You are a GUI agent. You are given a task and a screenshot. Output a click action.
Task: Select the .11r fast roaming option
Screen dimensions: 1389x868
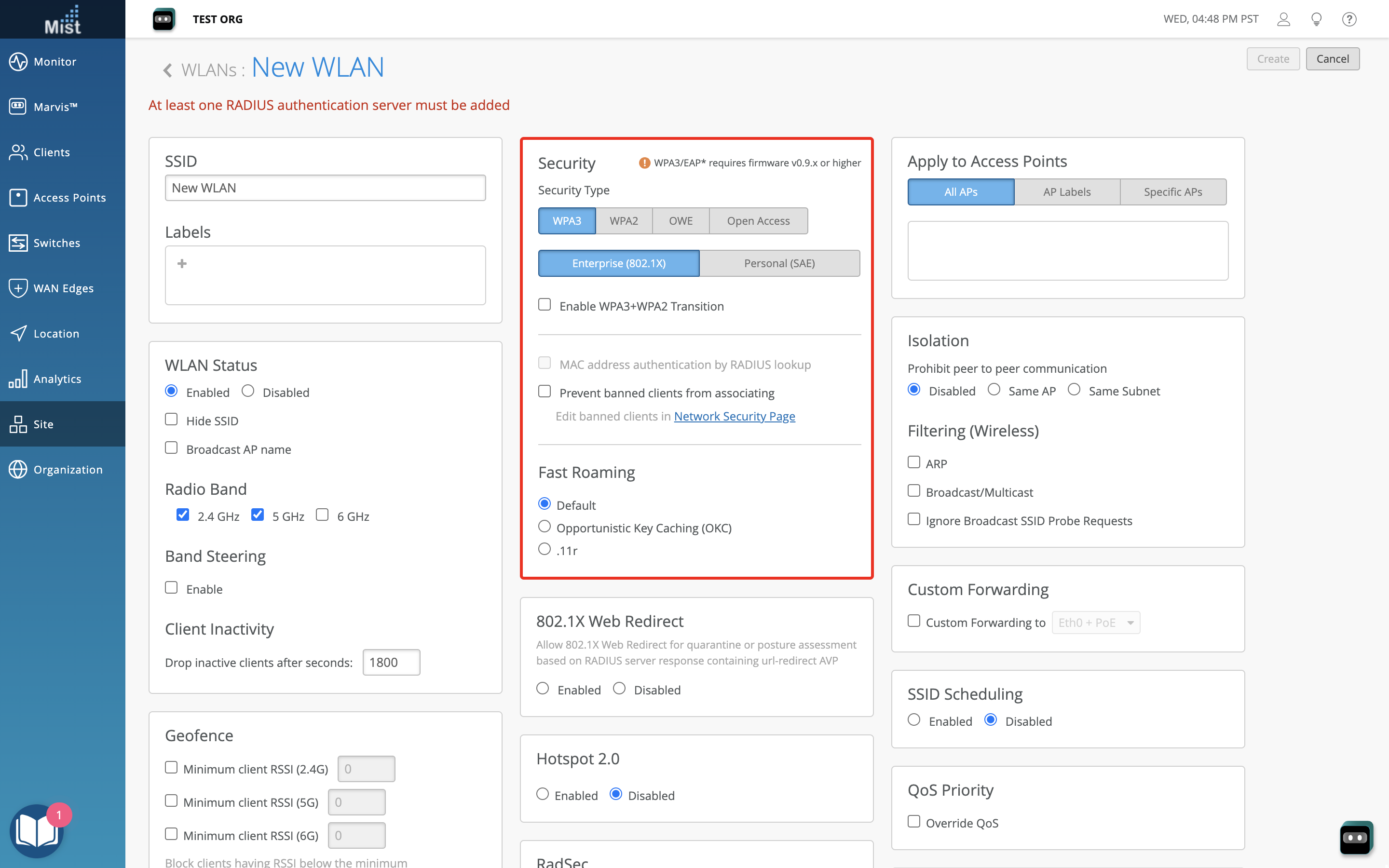(x=544, y=549)
